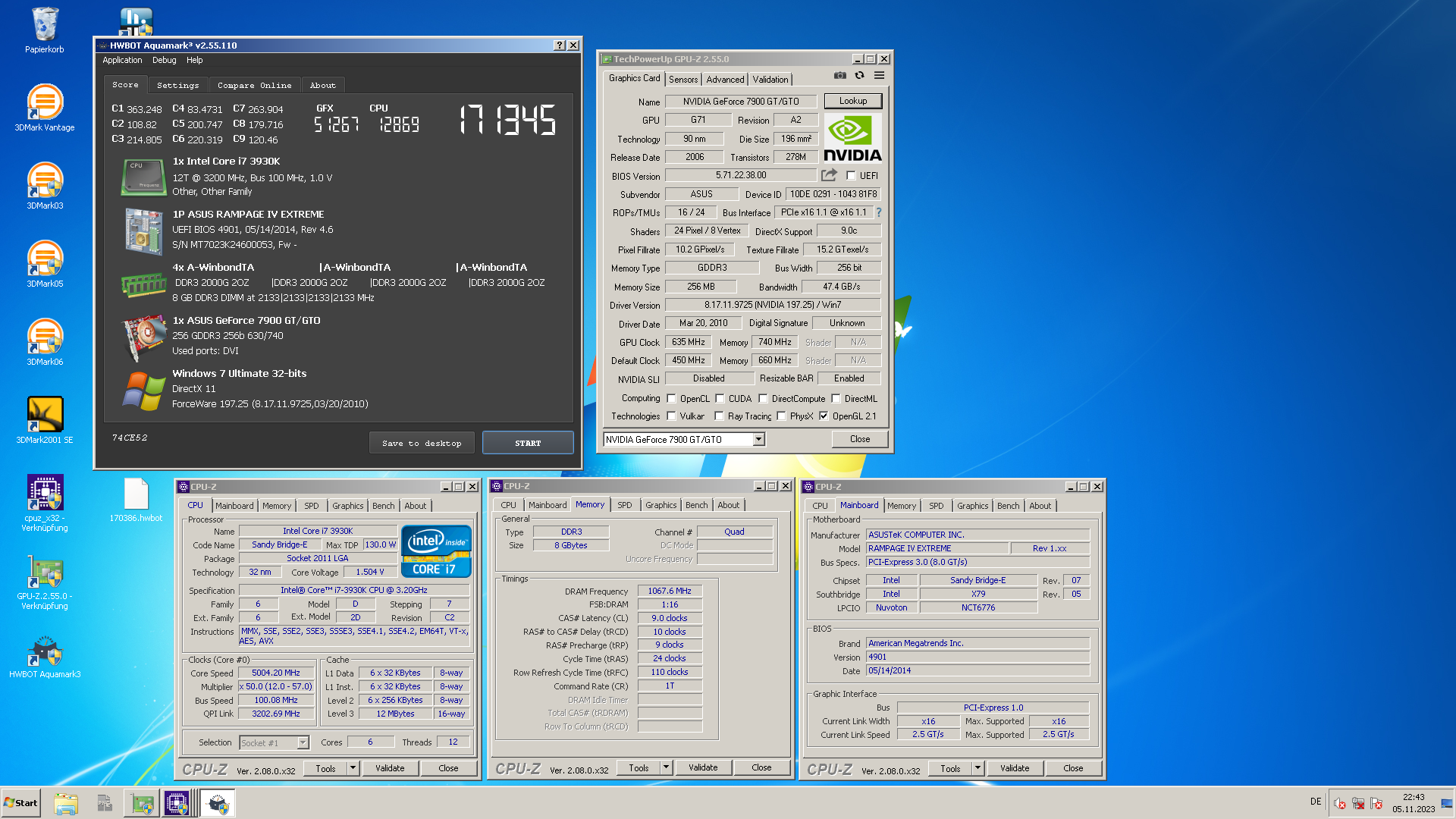Open the Application menu in HWBOT Aquamark

(x=122, y=61)
